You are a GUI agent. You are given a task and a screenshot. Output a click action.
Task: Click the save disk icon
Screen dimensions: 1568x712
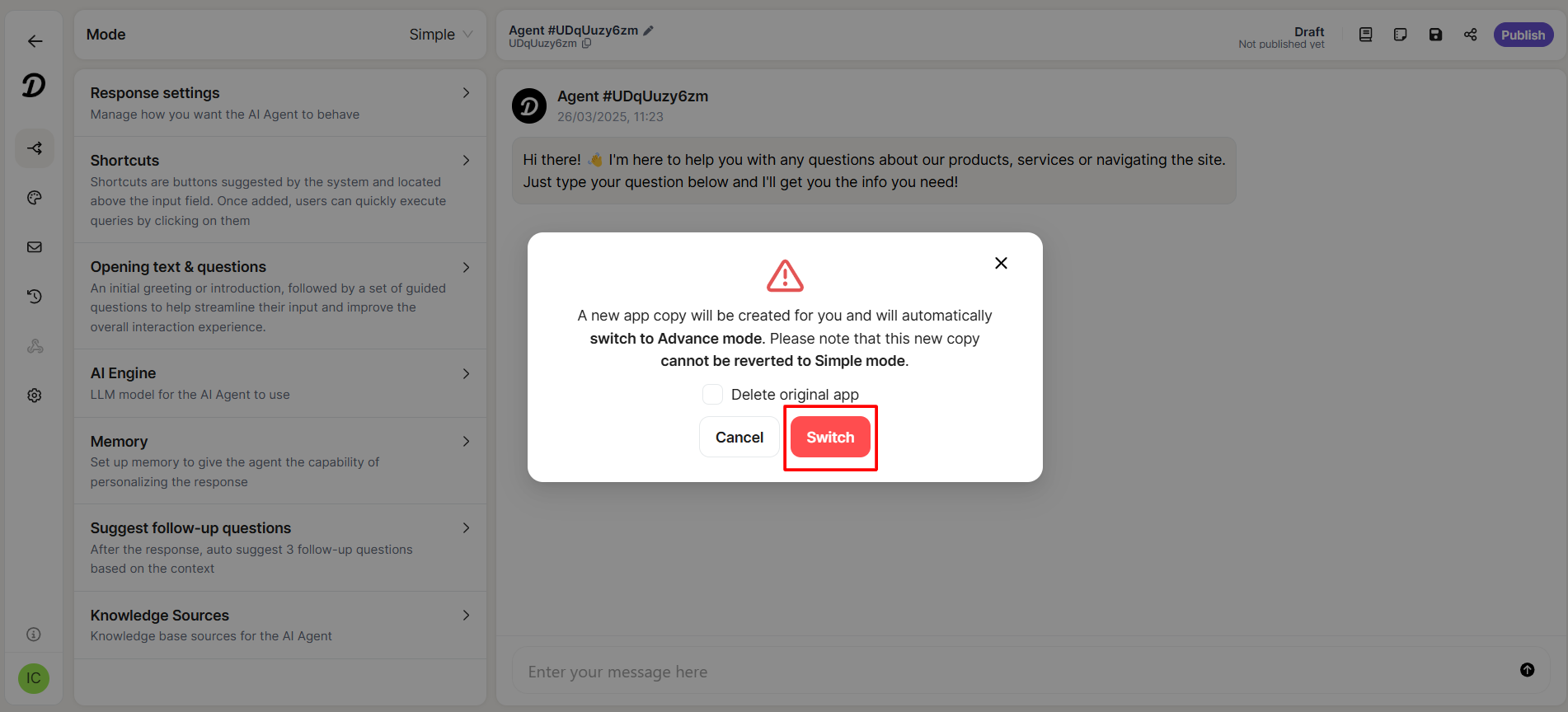(1435, 35)
